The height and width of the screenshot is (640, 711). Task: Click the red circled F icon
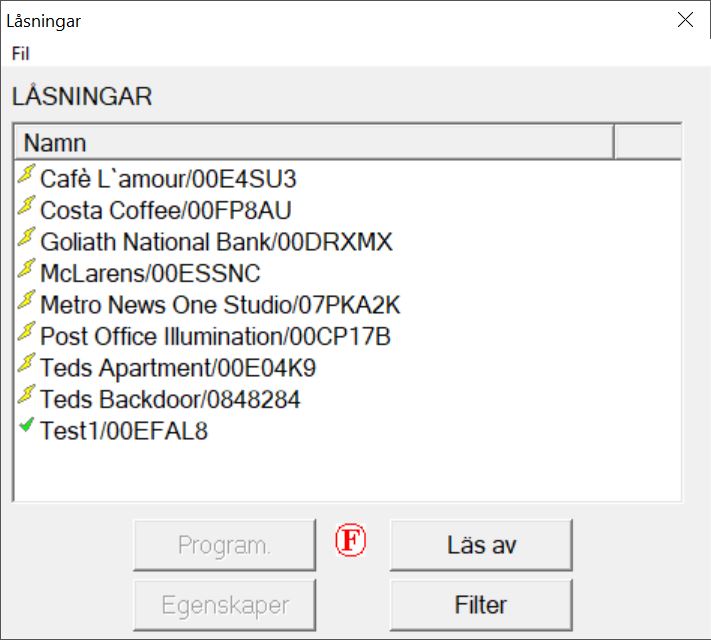350,542
